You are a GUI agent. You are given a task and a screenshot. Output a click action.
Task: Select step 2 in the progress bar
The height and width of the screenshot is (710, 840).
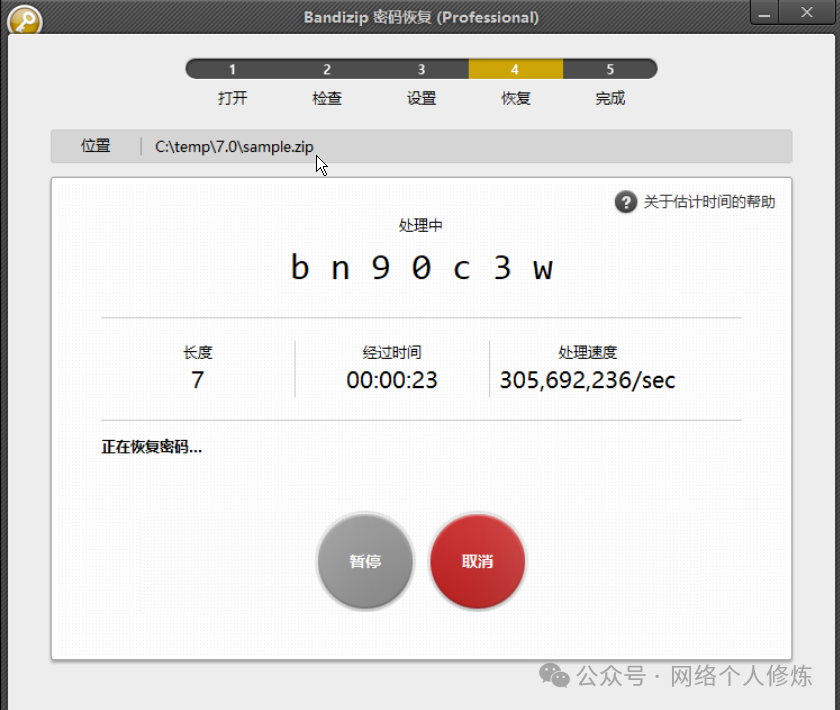pyautogui.click(x=327, y=69)
